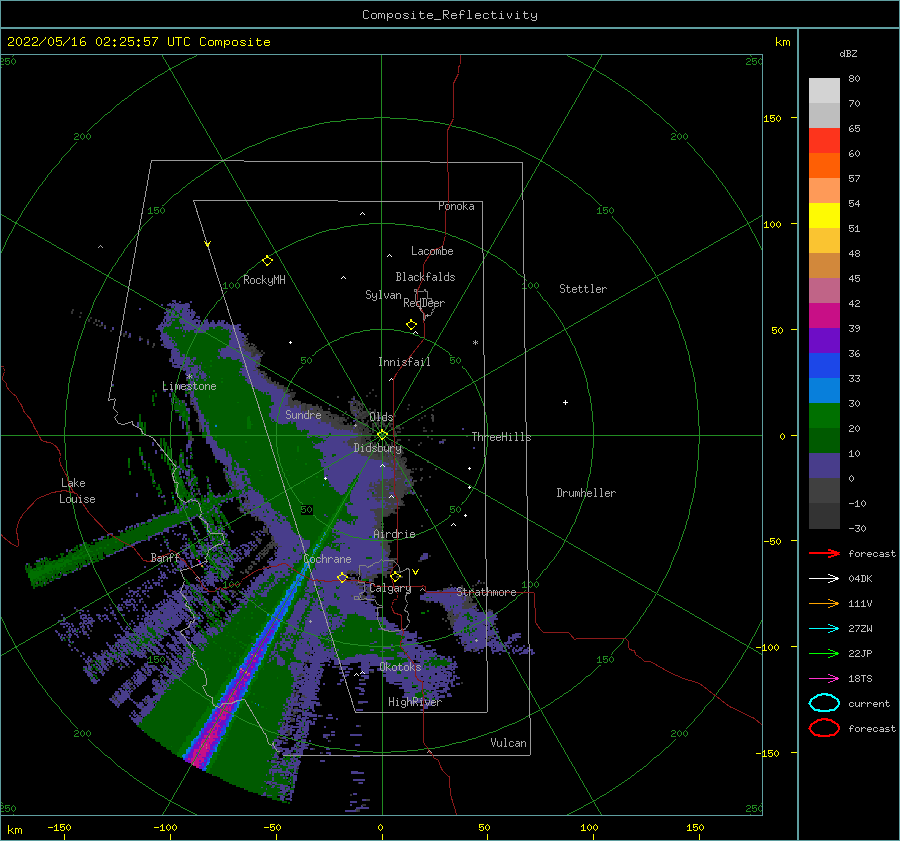Image resolution: width=900 pixels, height=841 pixels.
Task: Pick the red 65–60 dBZ color swatch
Action: point(824,141)
